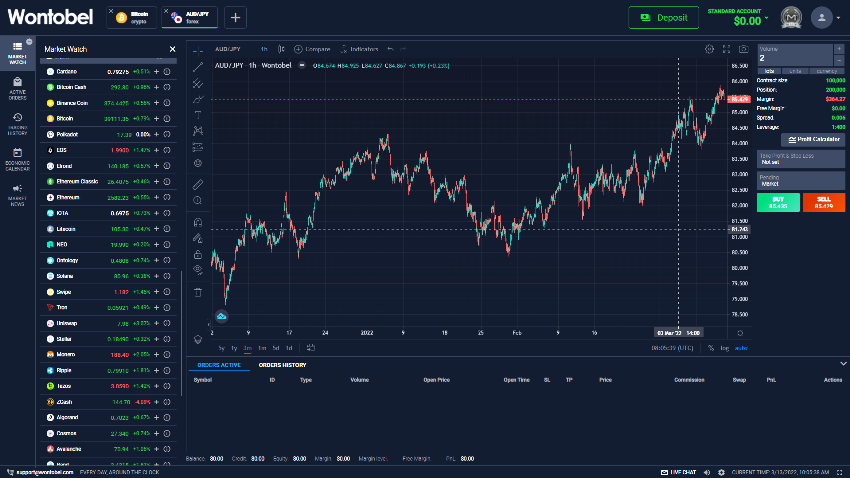Screen dimensions: 850x478
Task: Select the ruler measure tool
Action: point(198,184)
